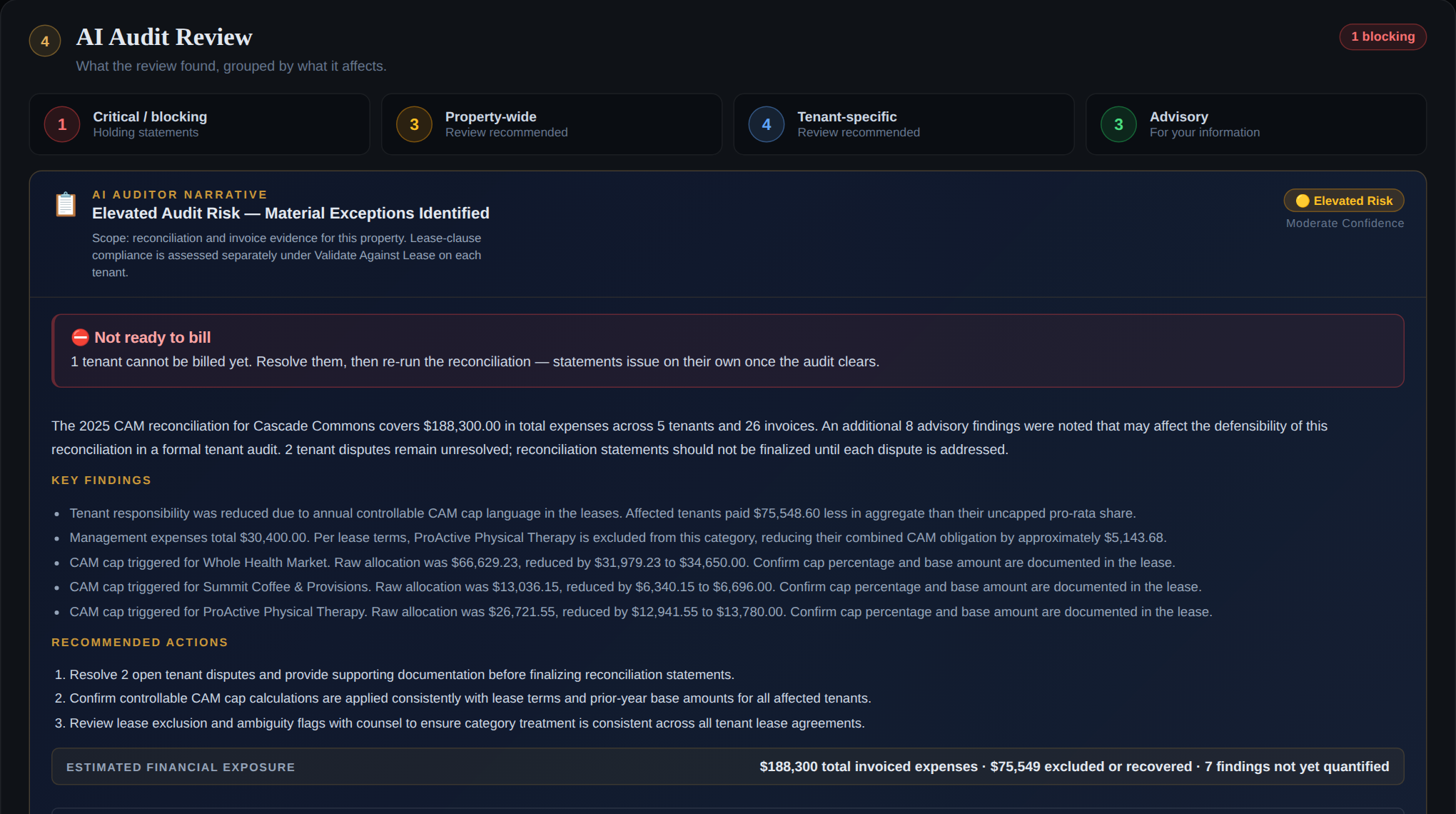This screenshot has width=1456, height=814.
Task: Click the amber count 3 circle for Property-wide
Action: (x=414, y=124)
